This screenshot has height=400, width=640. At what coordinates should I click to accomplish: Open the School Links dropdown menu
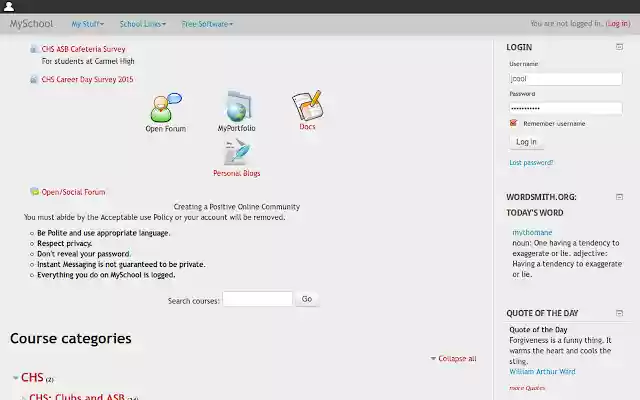(143, 24)
